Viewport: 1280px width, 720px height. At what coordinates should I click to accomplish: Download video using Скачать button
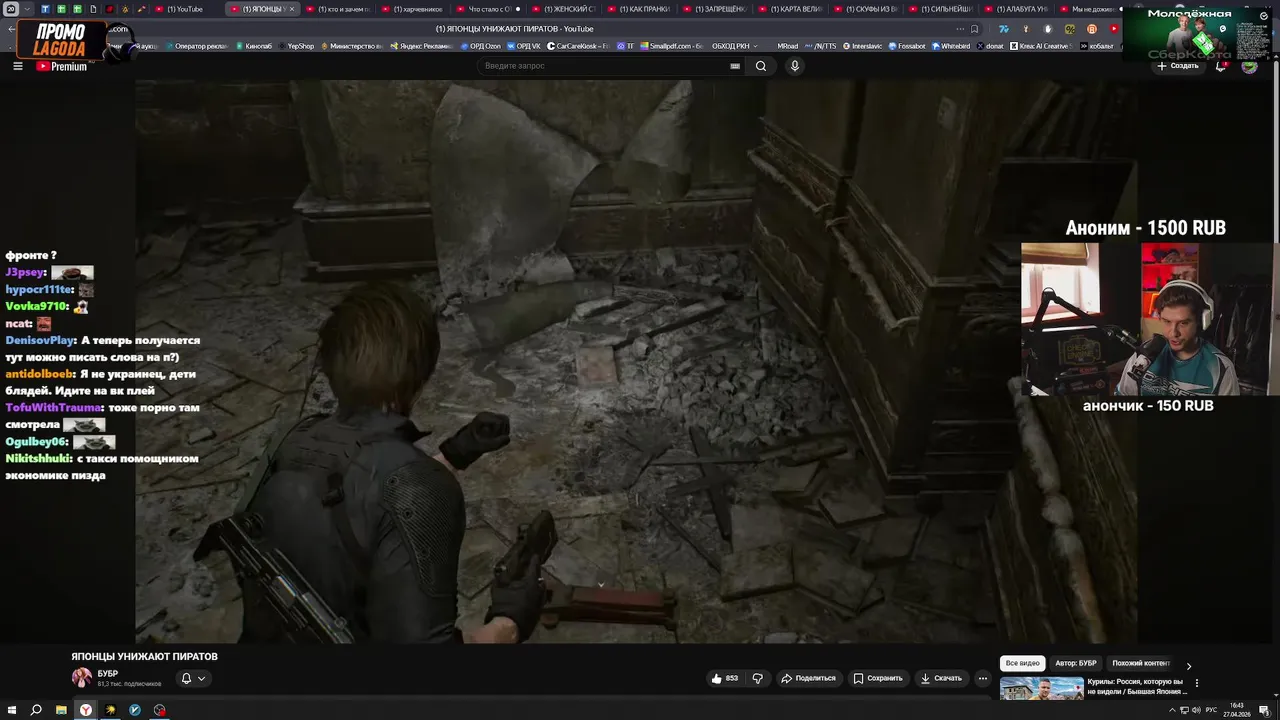pyautogui.click(x=941, y=678)
